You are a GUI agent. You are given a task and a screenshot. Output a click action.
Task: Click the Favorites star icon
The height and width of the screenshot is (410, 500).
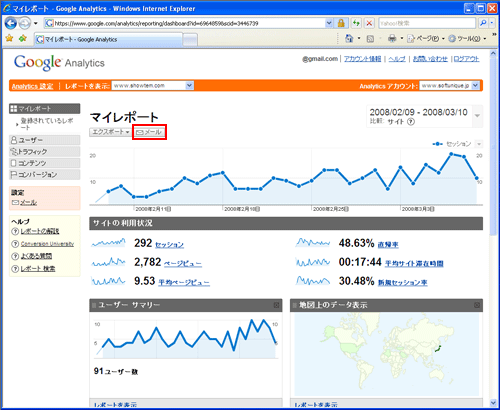point(9,39)
